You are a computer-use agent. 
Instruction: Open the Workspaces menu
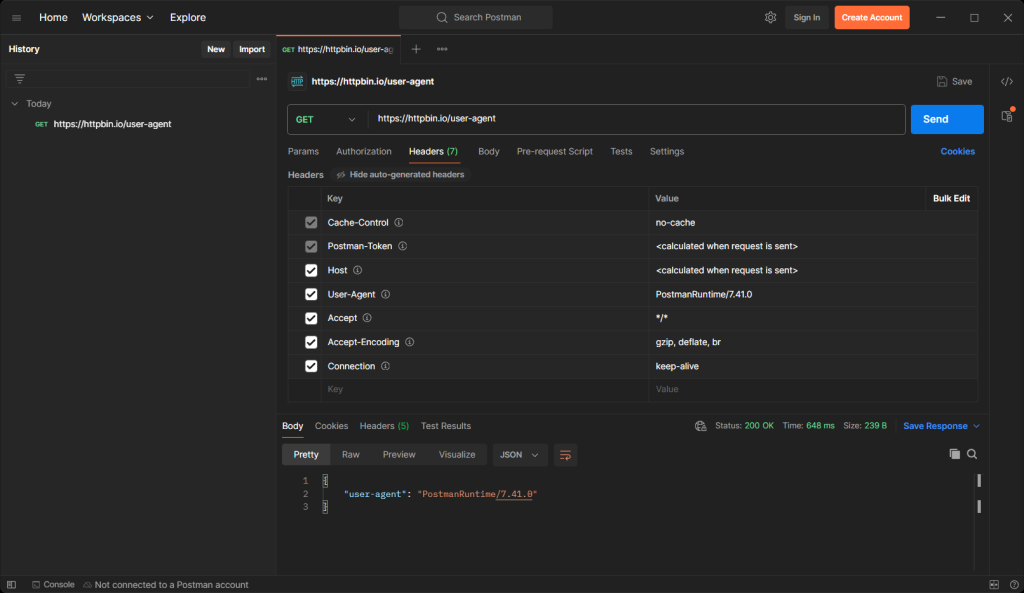coord(113,17)
